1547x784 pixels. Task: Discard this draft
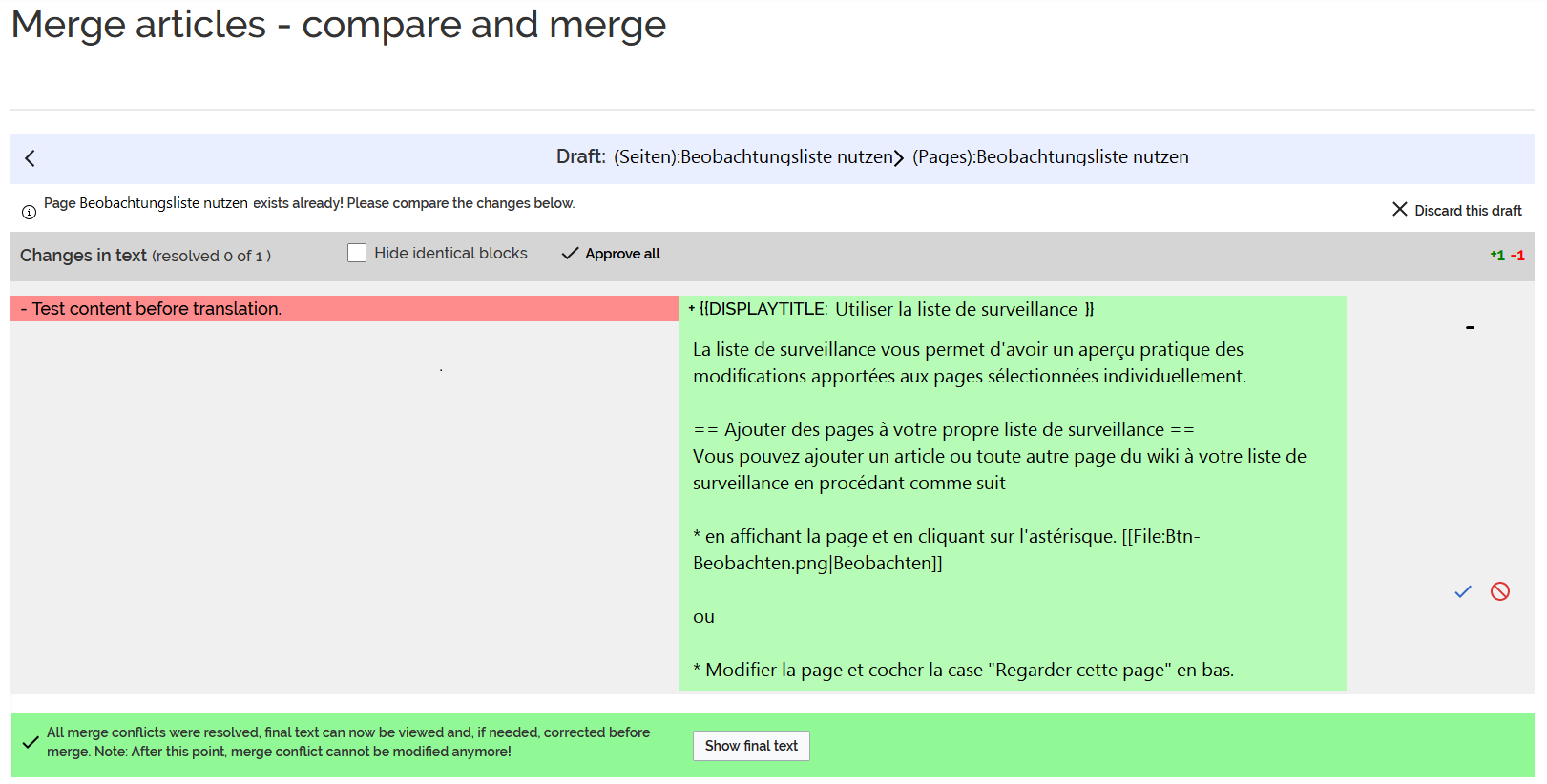point(1456,210)
